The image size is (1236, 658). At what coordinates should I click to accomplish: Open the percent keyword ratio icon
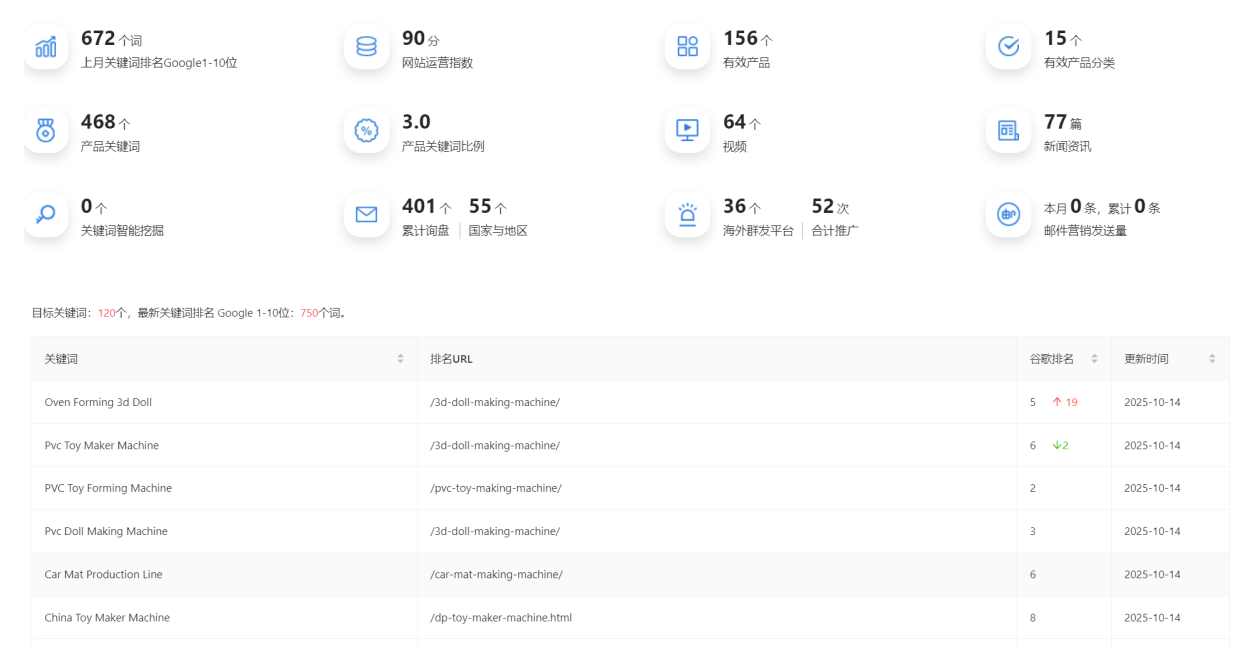367,130
